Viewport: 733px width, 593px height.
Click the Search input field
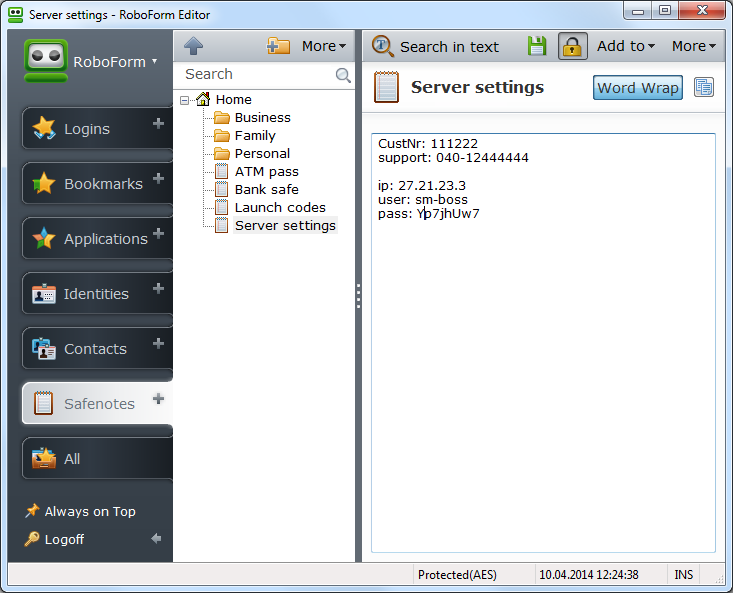click(x=255, y=74)
